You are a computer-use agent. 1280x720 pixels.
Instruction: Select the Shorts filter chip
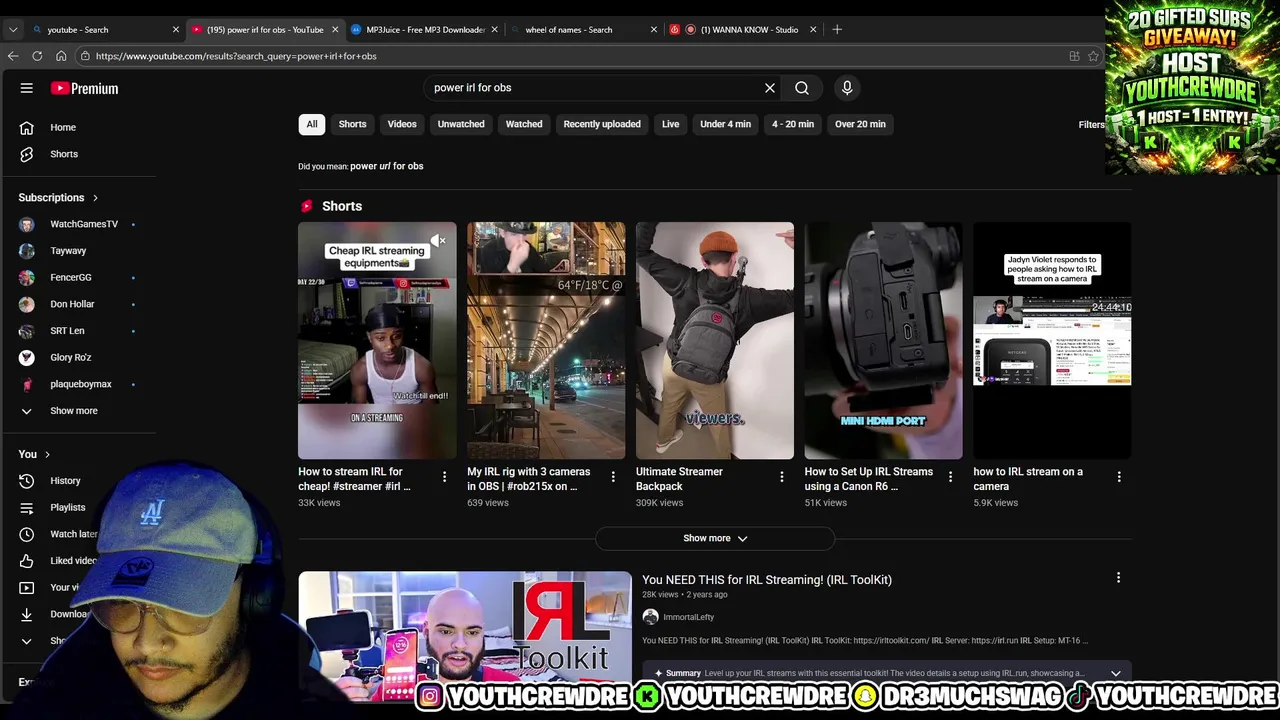tap(352, 124)
